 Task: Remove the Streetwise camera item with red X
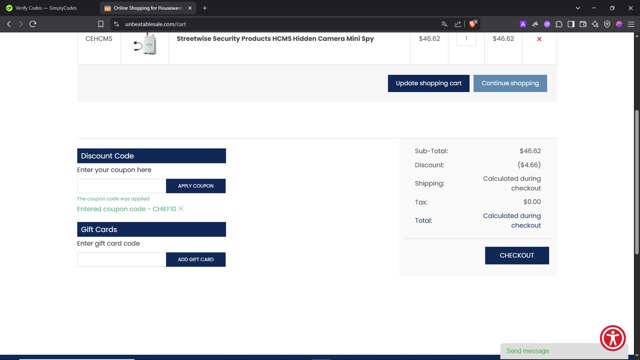tap(539, 39)
